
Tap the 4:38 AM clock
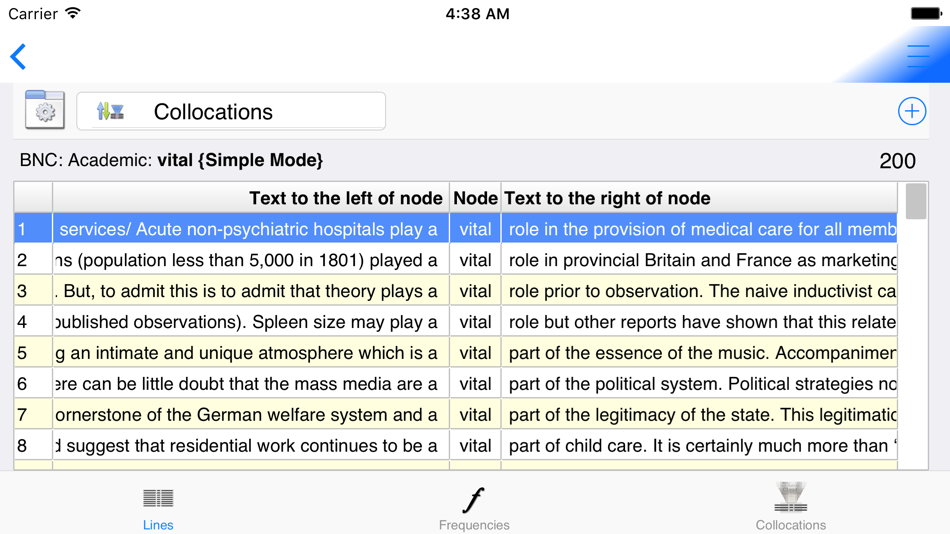tap(477, 13)
